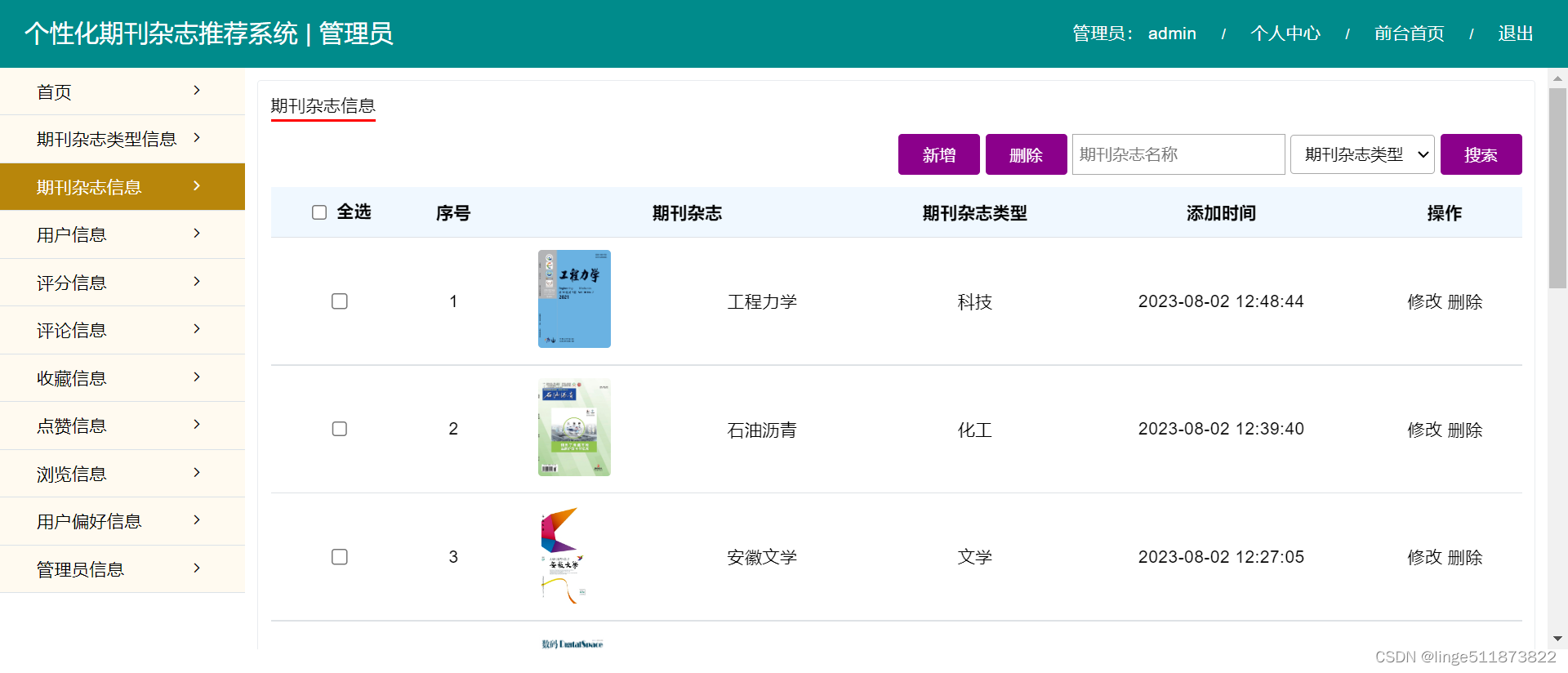Select the 工程力学 journal name

pos(762,301)
